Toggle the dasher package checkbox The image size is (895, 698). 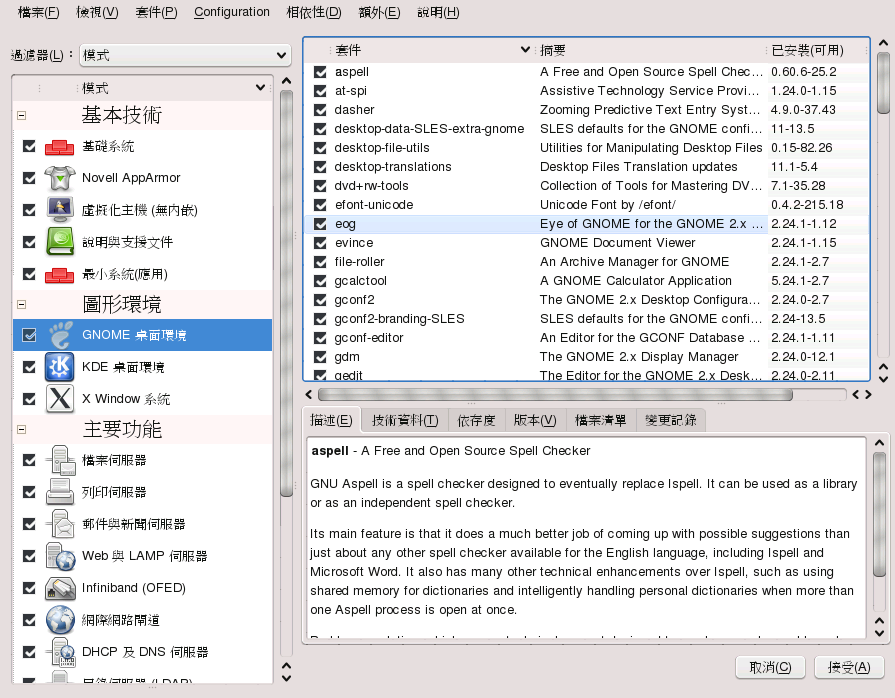(x=320, y=110)
